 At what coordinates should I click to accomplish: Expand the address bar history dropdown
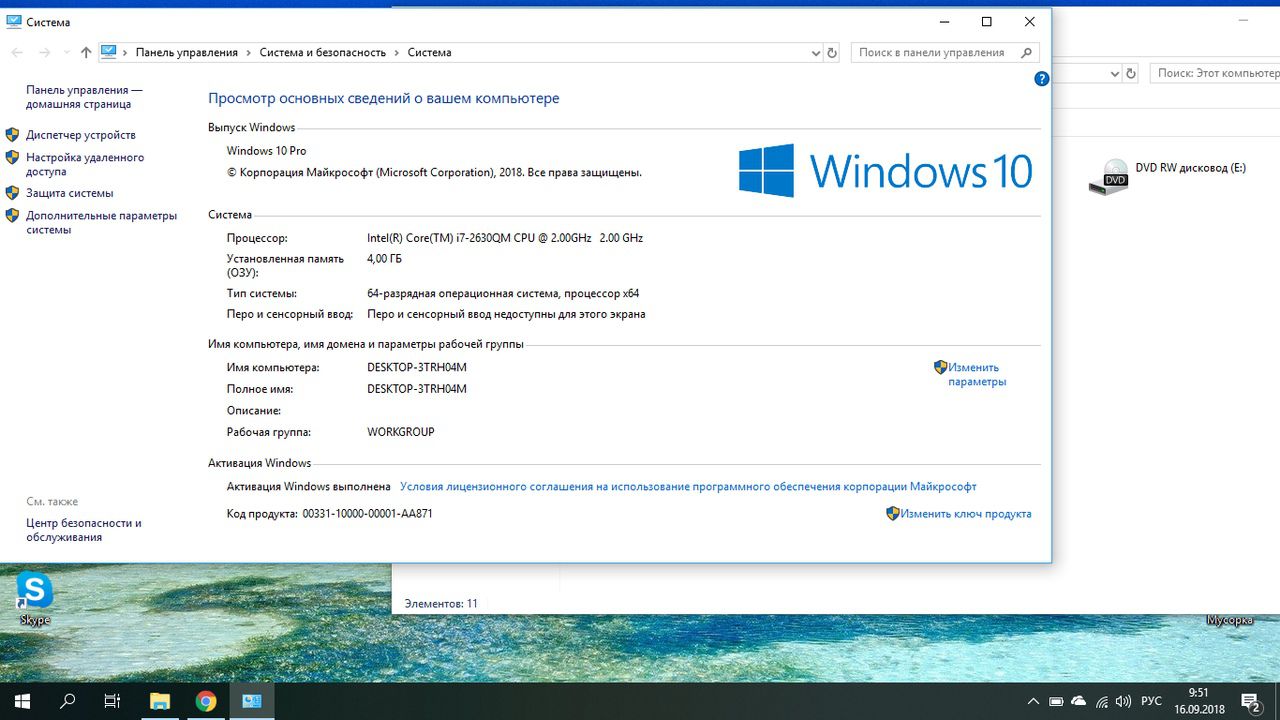(815, 52)
